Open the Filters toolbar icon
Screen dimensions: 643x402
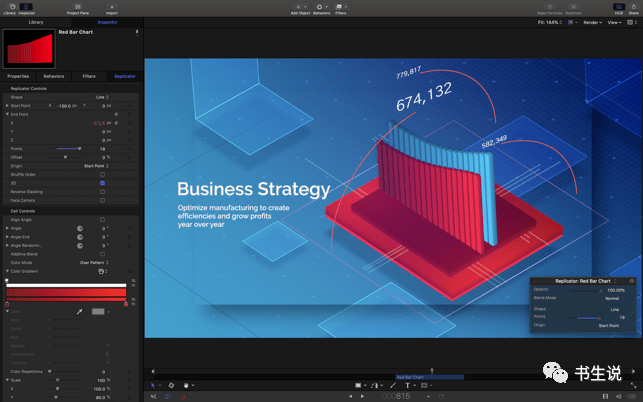click(x=341, y=7)
